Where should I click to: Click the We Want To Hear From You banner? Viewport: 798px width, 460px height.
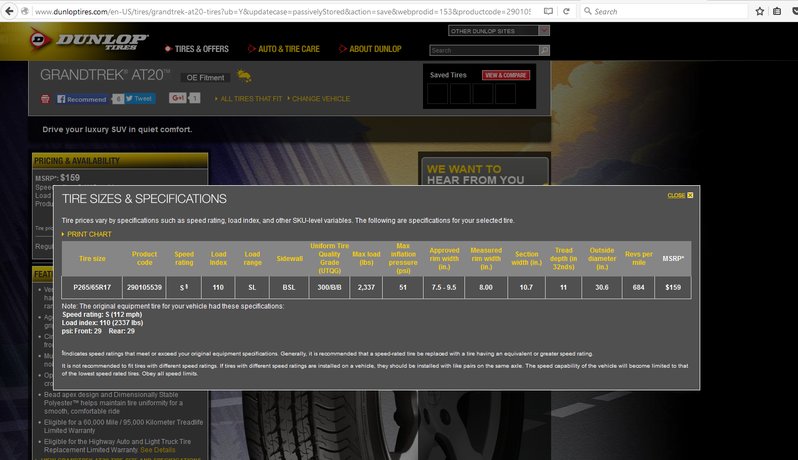[x=484, y=172]
